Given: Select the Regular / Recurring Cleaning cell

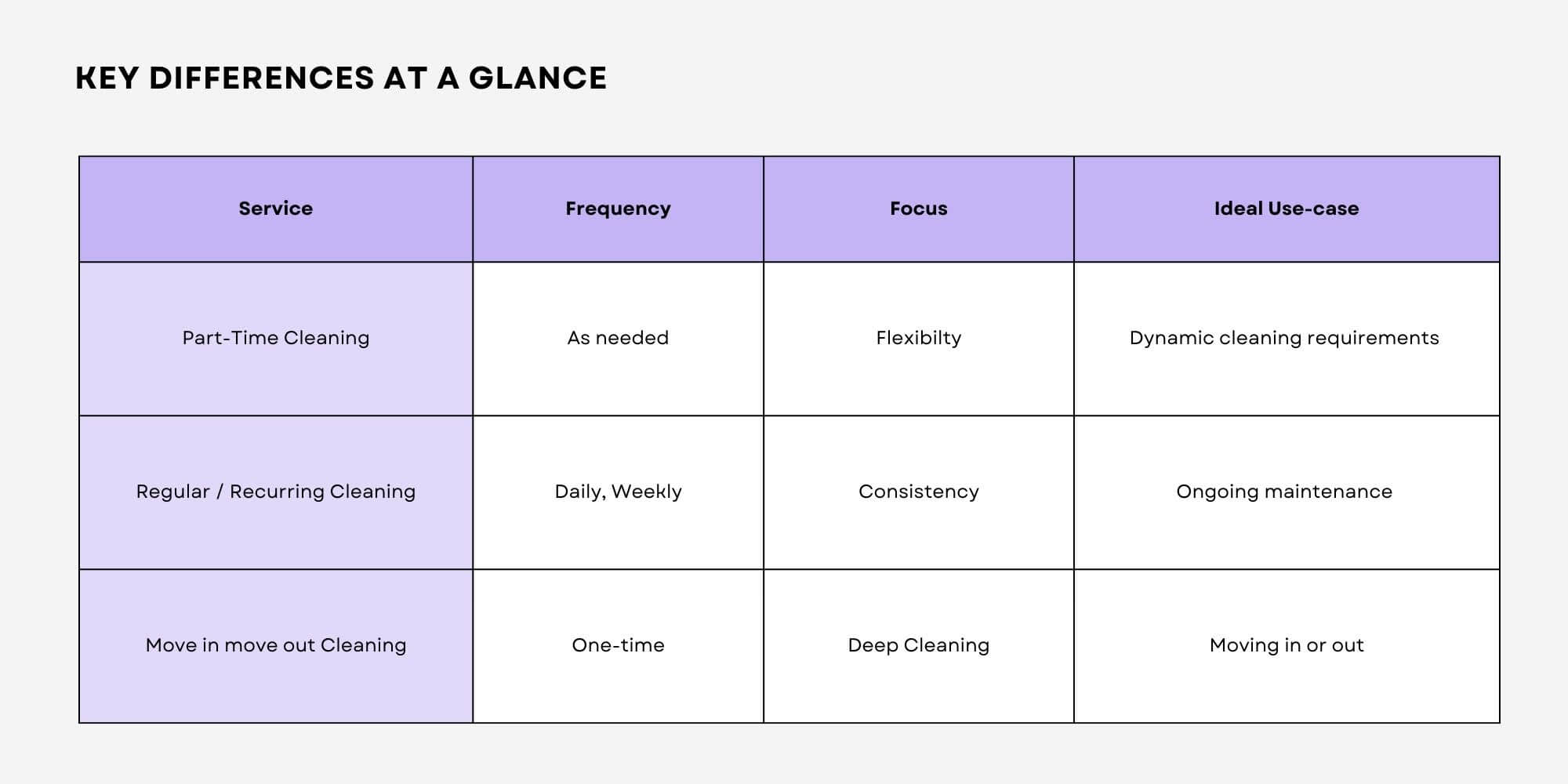Looking at the screenshot, I should point(275,492).
